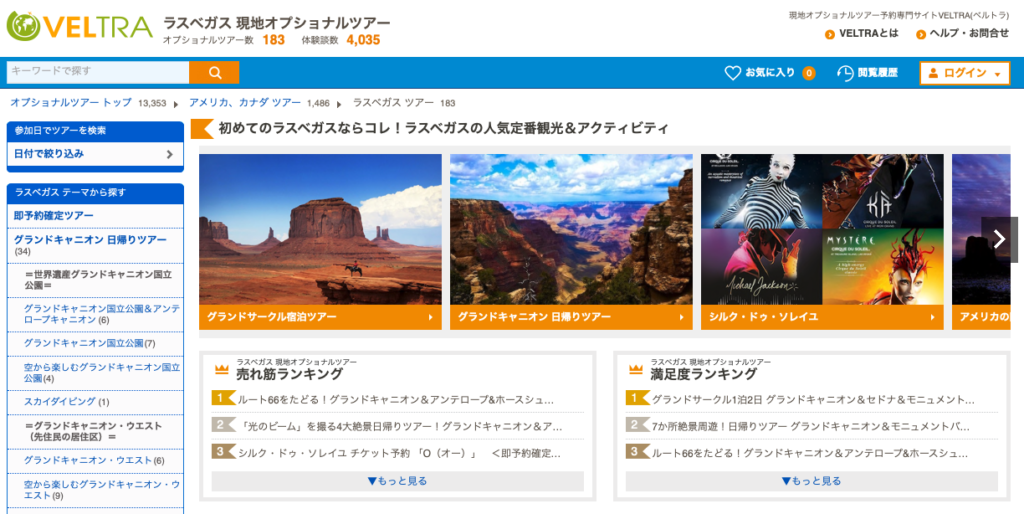Click the orange search magnifier button

pos(215,72)
